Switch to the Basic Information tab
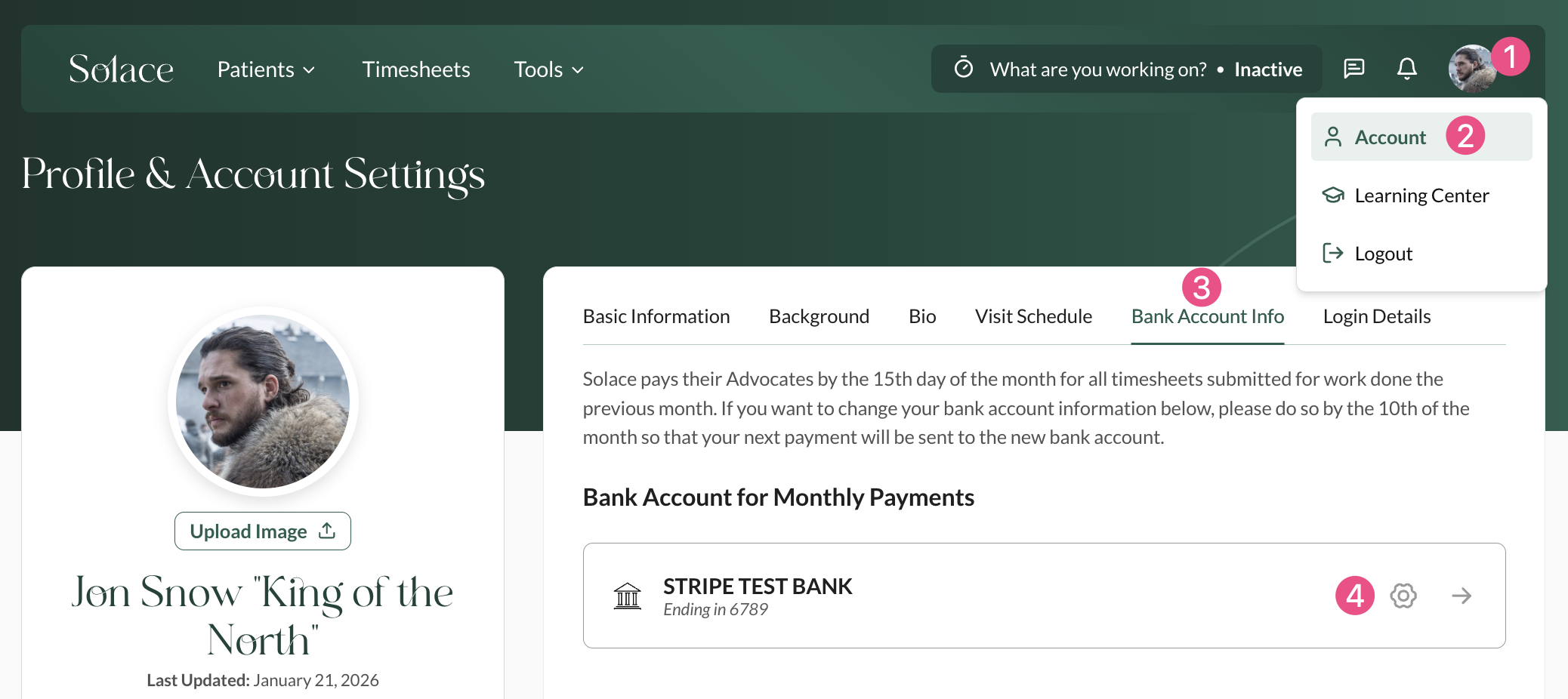1568x699 pixels. tap(656, 316)
